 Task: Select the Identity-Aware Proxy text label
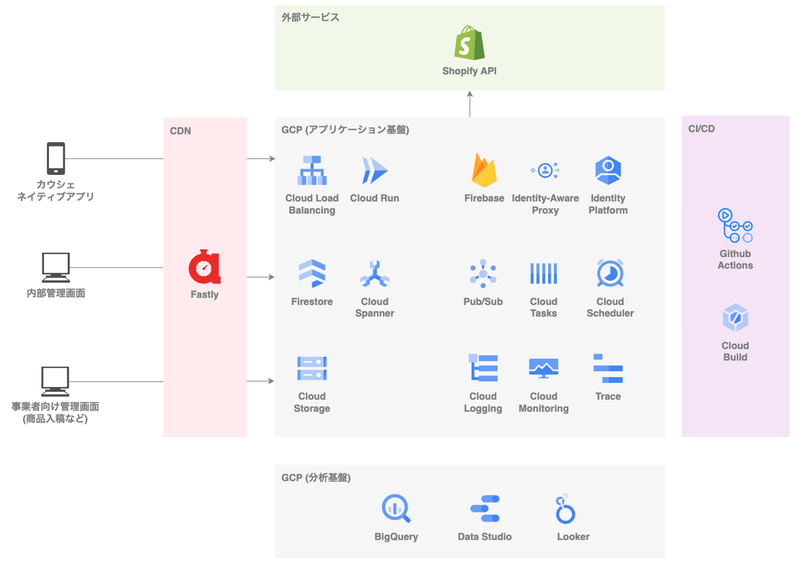(545, 204)
